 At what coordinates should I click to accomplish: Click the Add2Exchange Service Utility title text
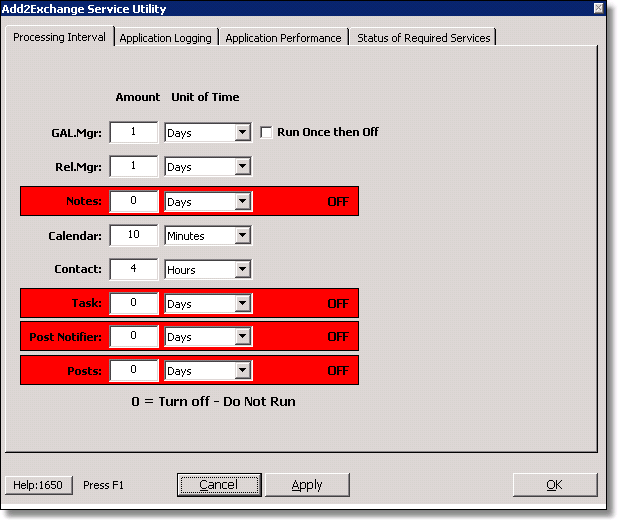pos(84,9)
